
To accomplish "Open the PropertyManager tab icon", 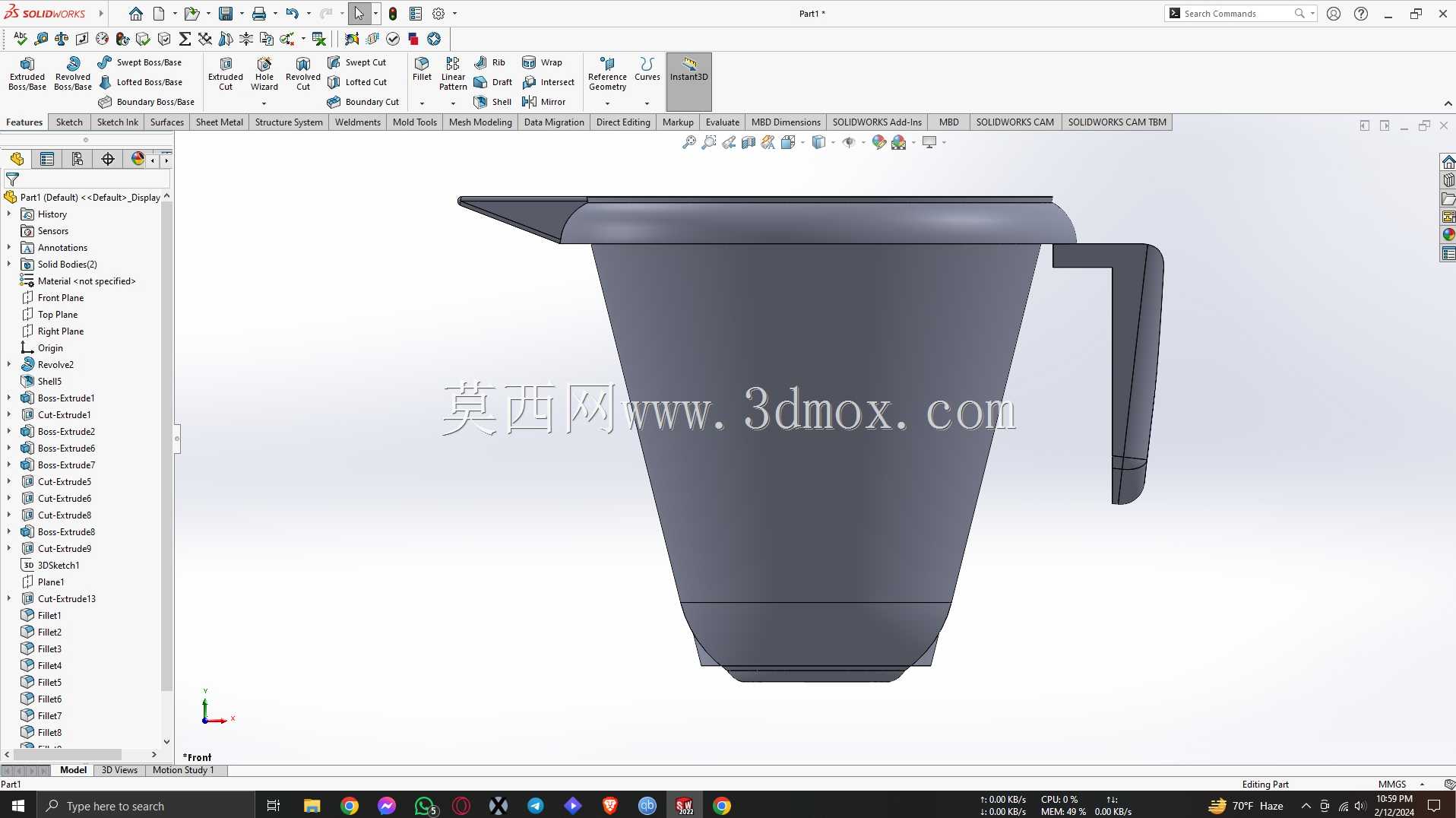I will [47, 159].
